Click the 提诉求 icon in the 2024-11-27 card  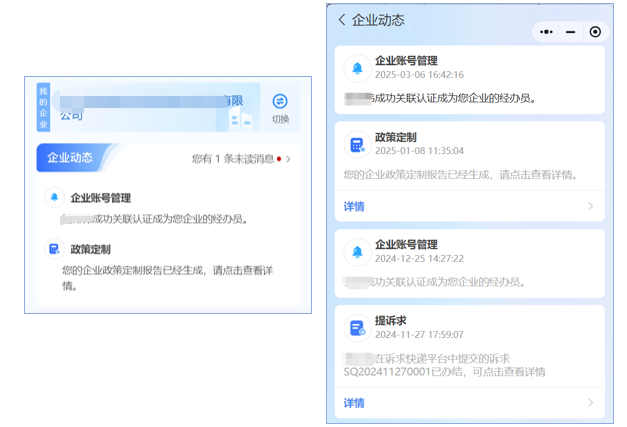click(357, 328)
